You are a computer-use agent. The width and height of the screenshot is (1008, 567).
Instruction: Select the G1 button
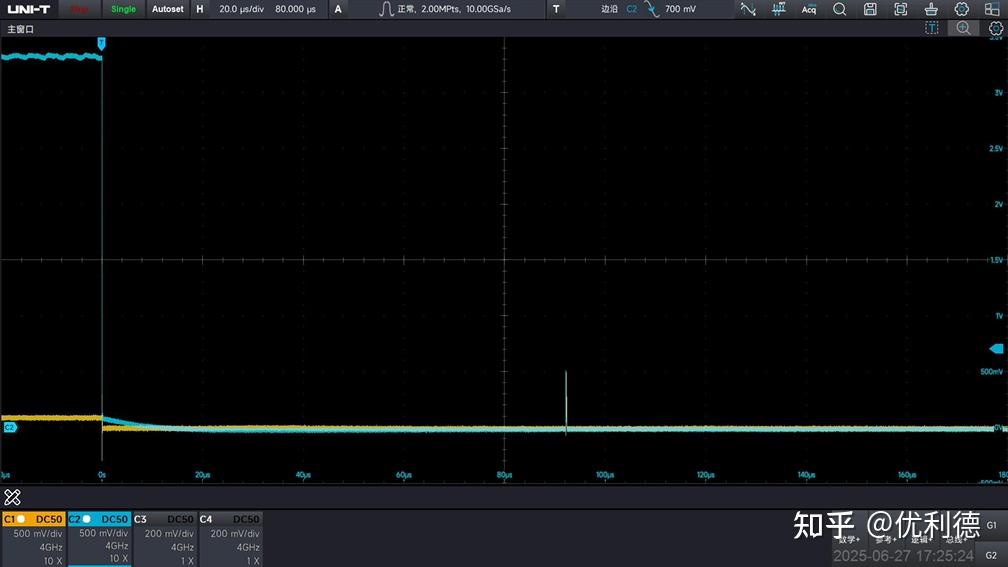coord(991,525)
